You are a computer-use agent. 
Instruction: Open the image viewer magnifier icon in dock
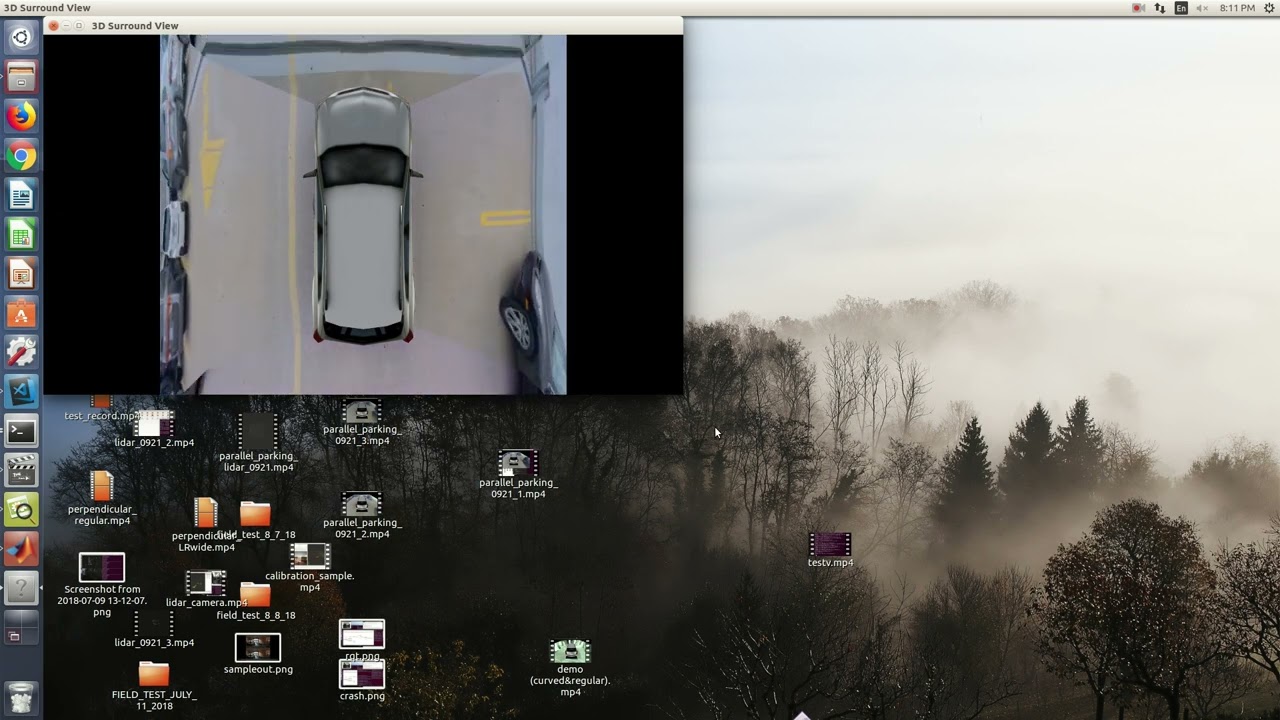pyautogui.click(x=21, y=510)
